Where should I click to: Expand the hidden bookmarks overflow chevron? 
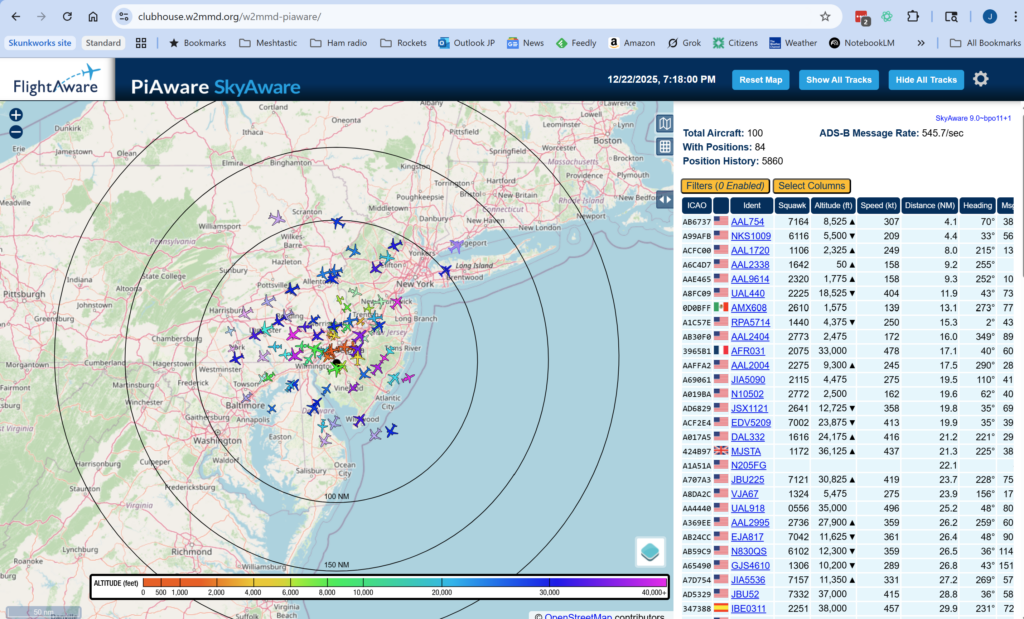tap(920, 43)
